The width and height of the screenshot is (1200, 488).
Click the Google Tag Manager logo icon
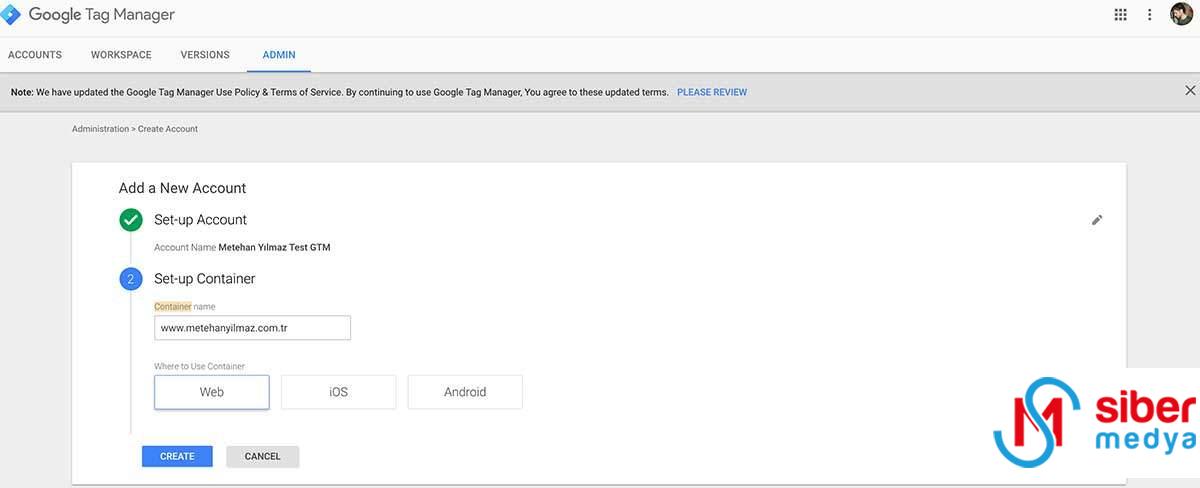coord(11,15)
